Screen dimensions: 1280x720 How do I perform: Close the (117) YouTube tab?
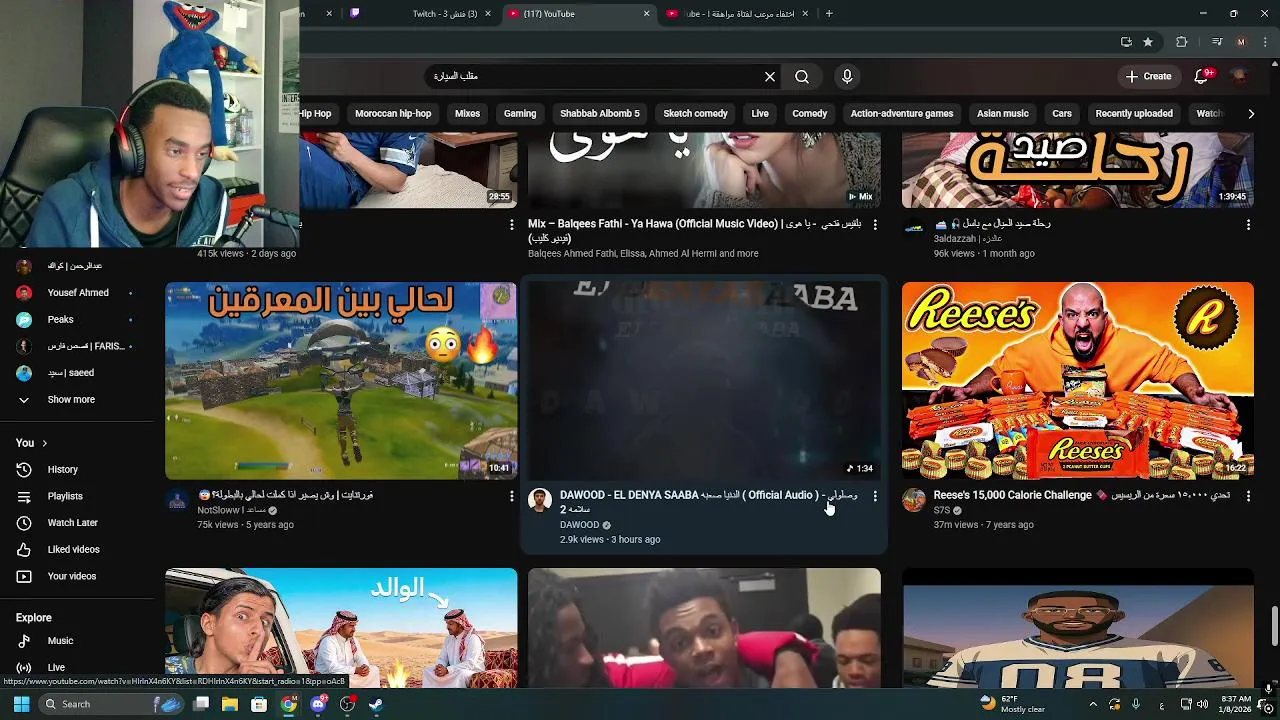(x=646, y=14)
